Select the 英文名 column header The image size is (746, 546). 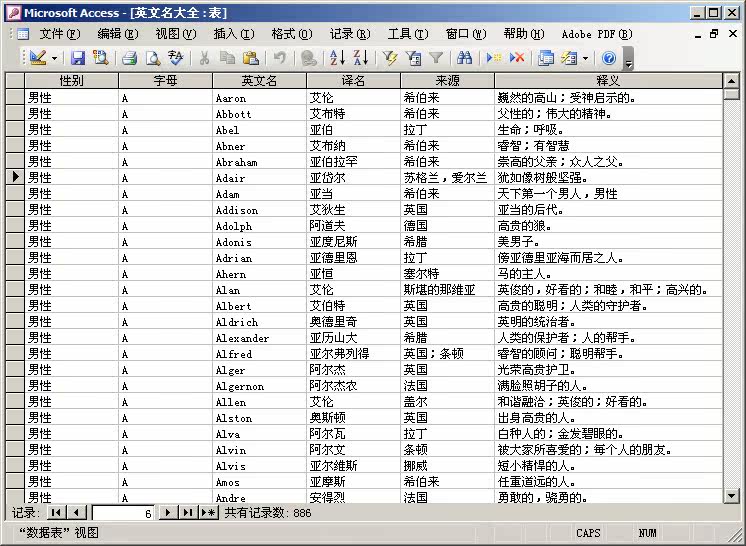click(x=259, y=80)
